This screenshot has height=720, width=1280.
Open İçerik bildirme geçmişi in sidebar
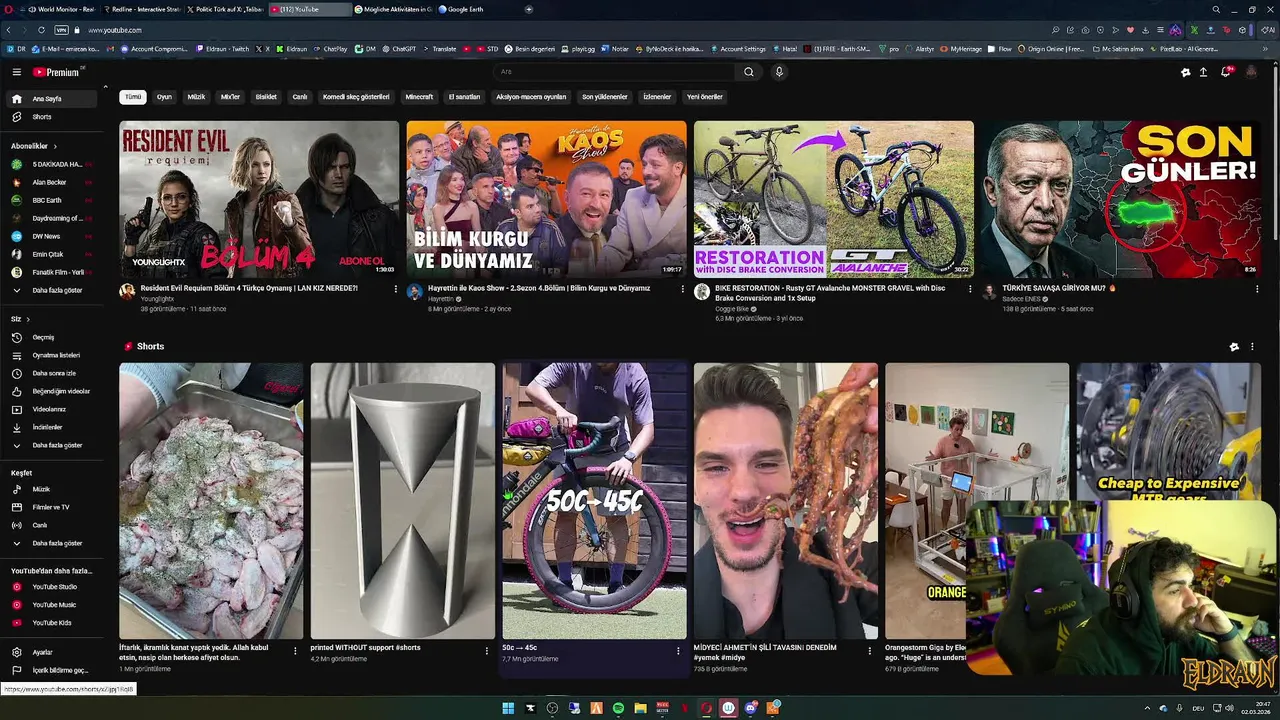click(x=53, y=670)
